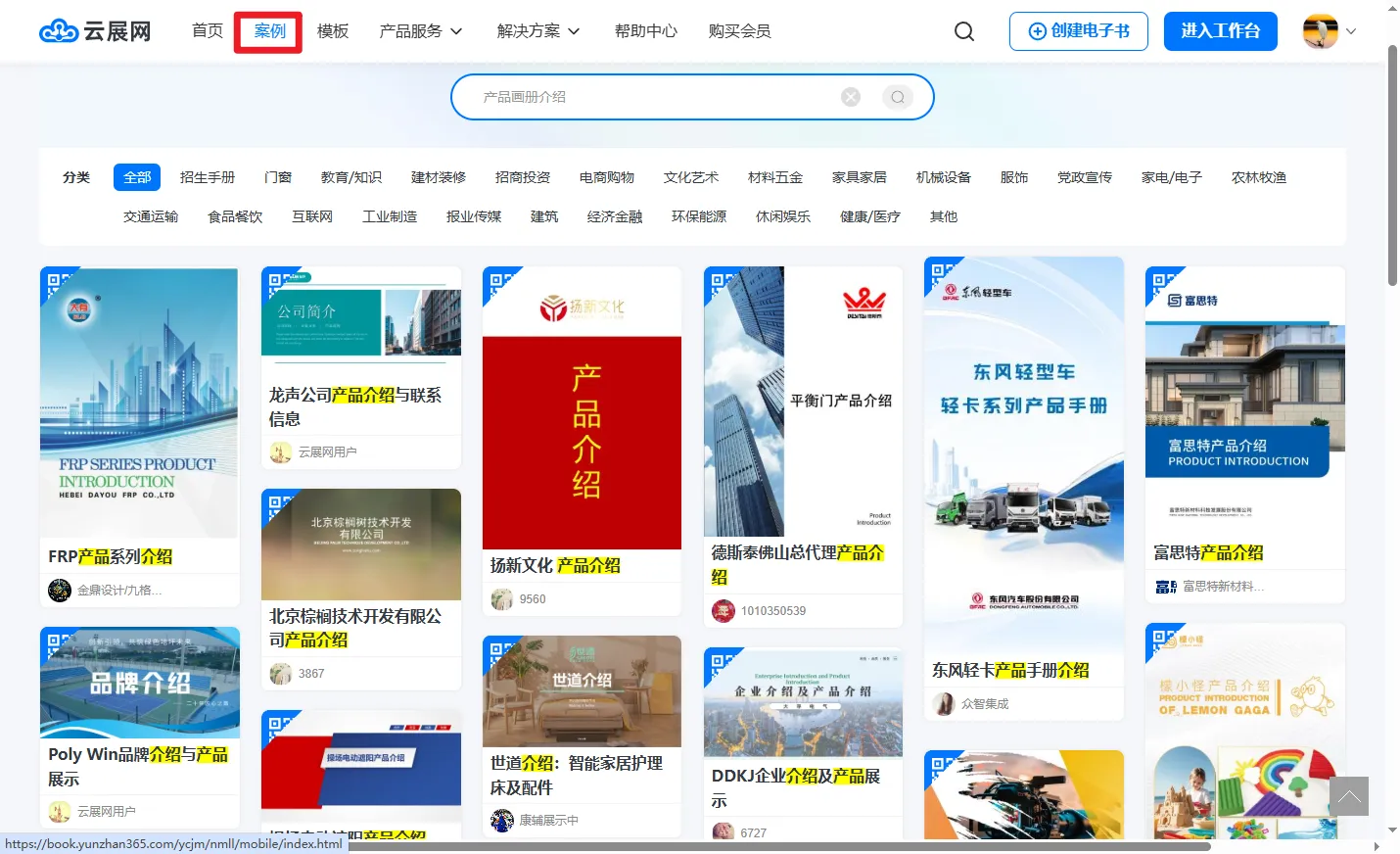Screen dimensions: 1400x854
Task: Filter by 电商购物 category
Action: 607,177
